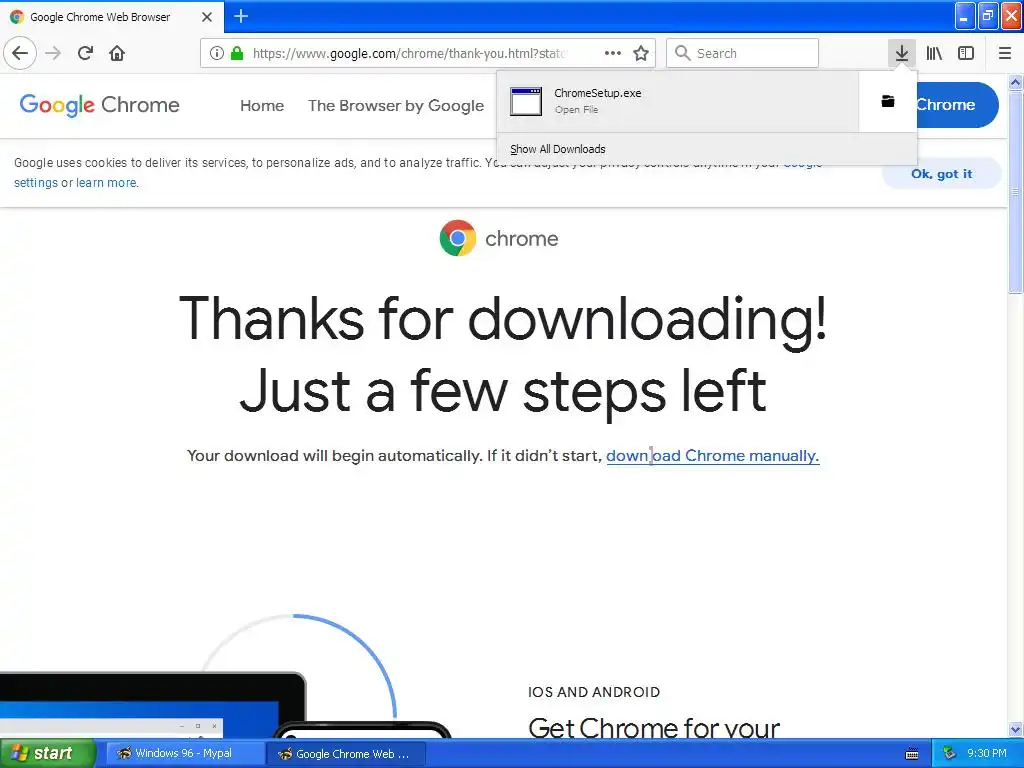The height and width of the screenshot is (768, 1024).
Task: Close the Google Chrome Web Browser tab
Action: pos(206,17)
